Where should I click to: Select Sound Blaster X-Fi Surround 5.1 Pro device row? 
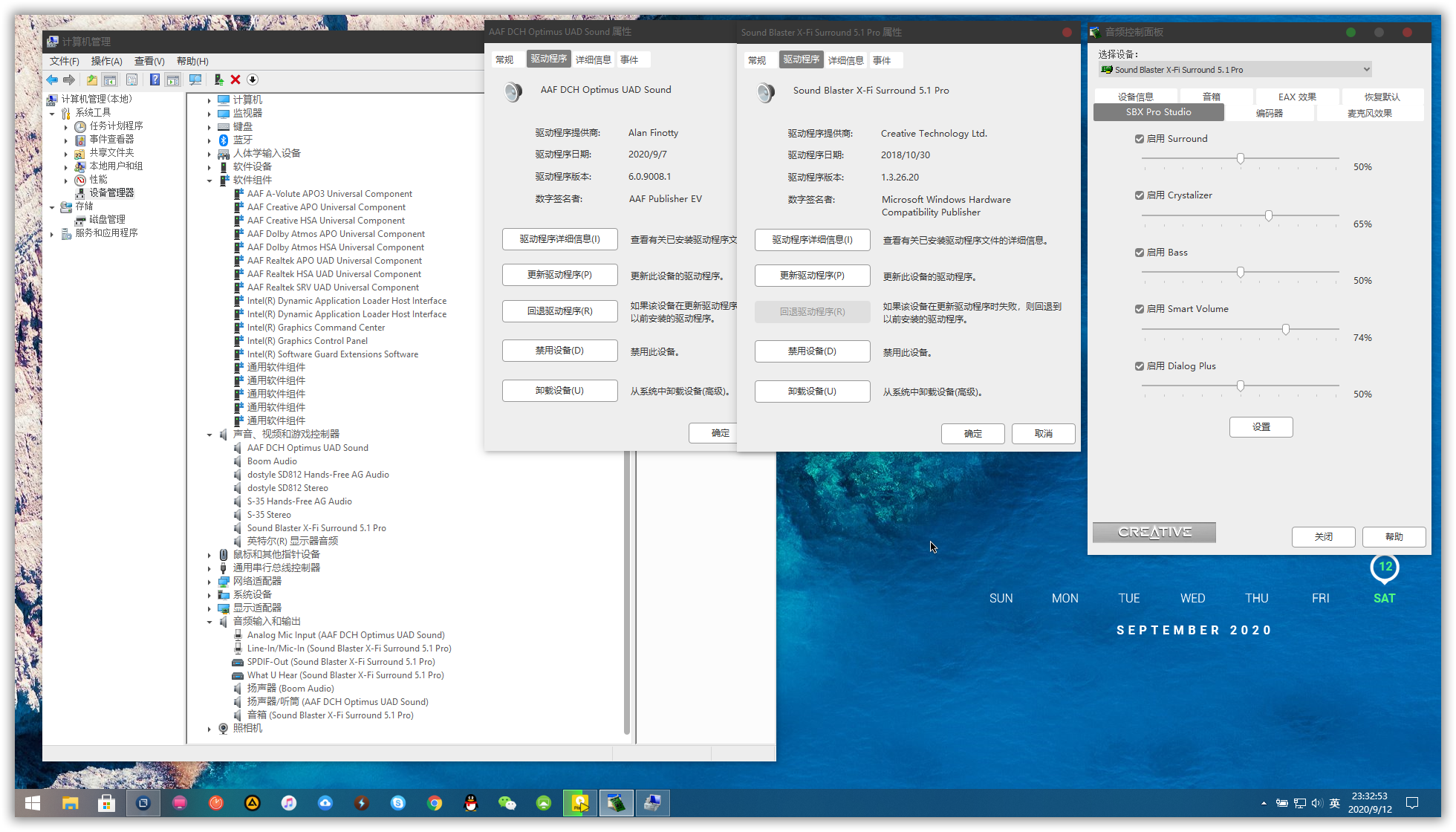coord(316,528)
